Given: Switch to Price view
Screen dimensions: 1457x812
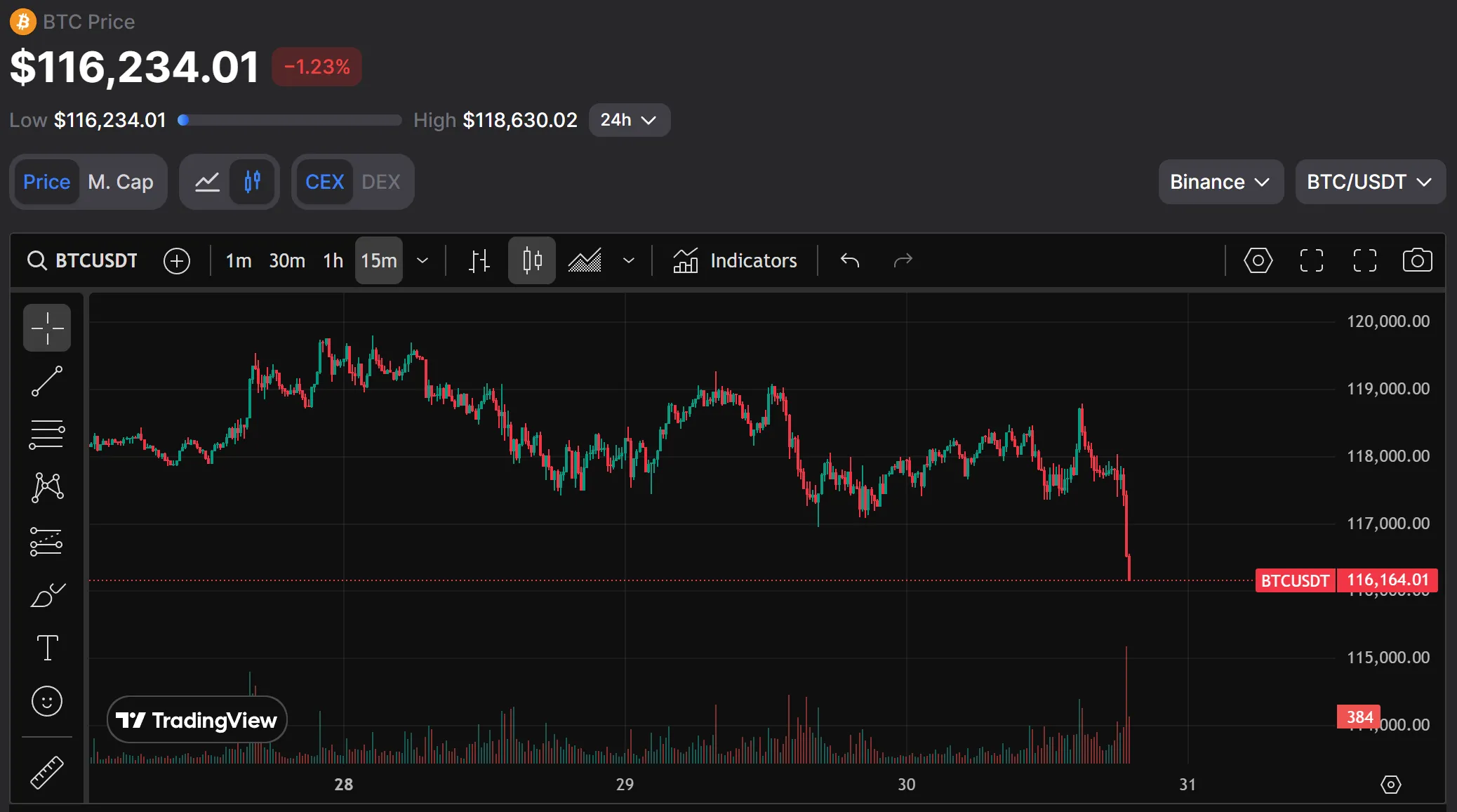Looking at the screenshot, I should click(47, 182).
